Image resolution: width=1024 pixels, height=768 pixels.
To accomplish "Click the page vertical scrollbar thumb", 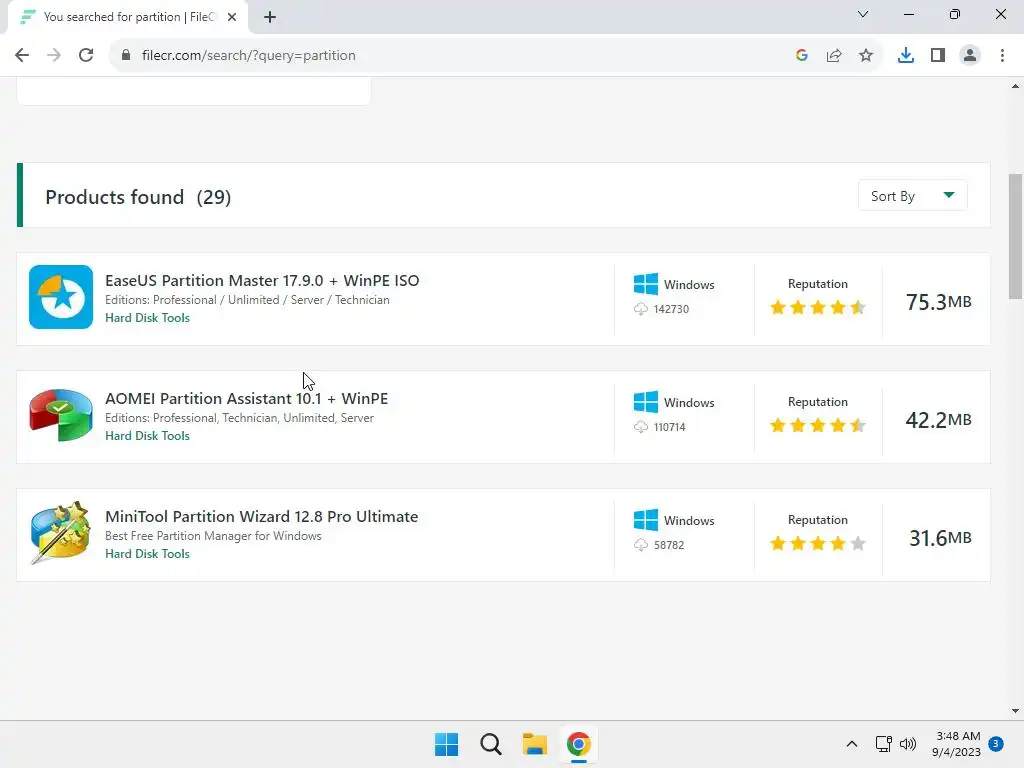I will click(1015, 235).
